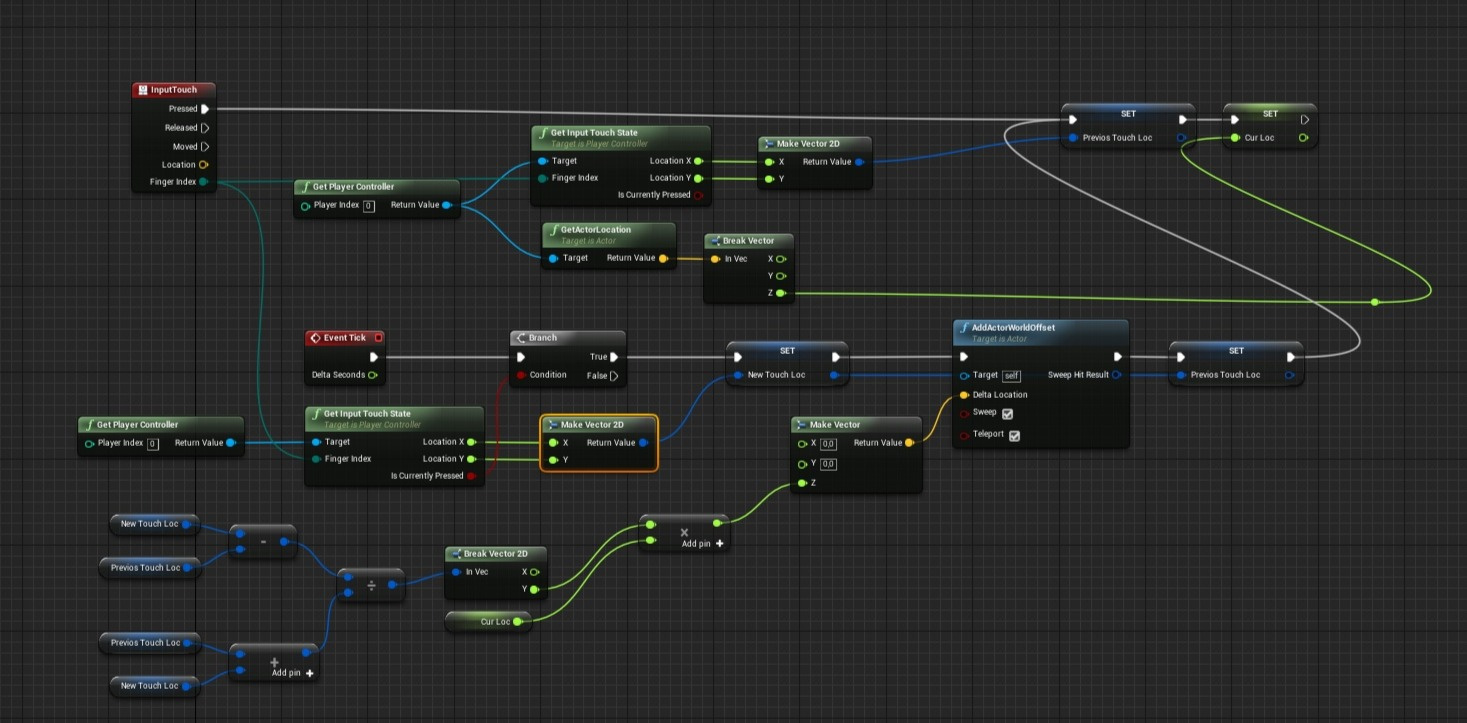Select the SET node header for Cur Loc
Screen dimensions: 1467x723
(x=1270, y=114)
